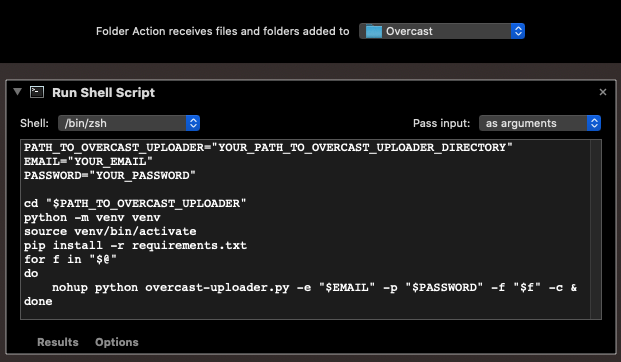Open the Pass input as arguments dropdown
The height and width of the screenshot is (362, 621).
pos(540,123)
